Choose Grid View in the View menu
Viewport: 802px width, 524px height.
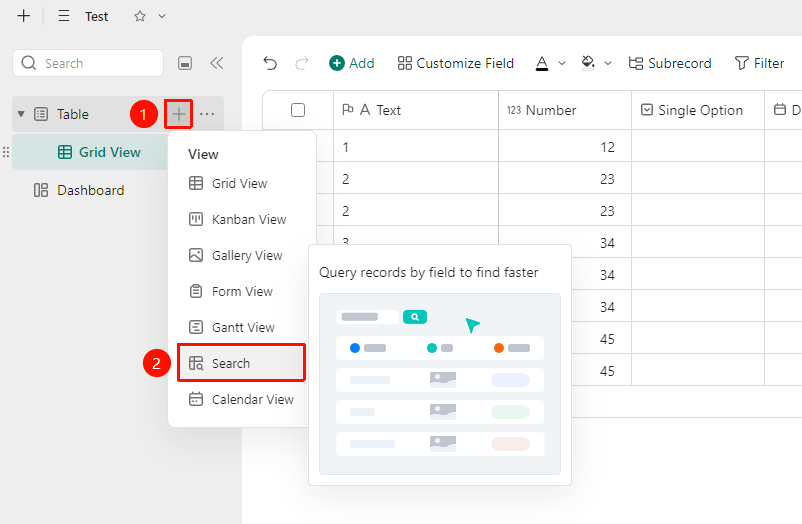pyautogui.click(x=239, y=183)
